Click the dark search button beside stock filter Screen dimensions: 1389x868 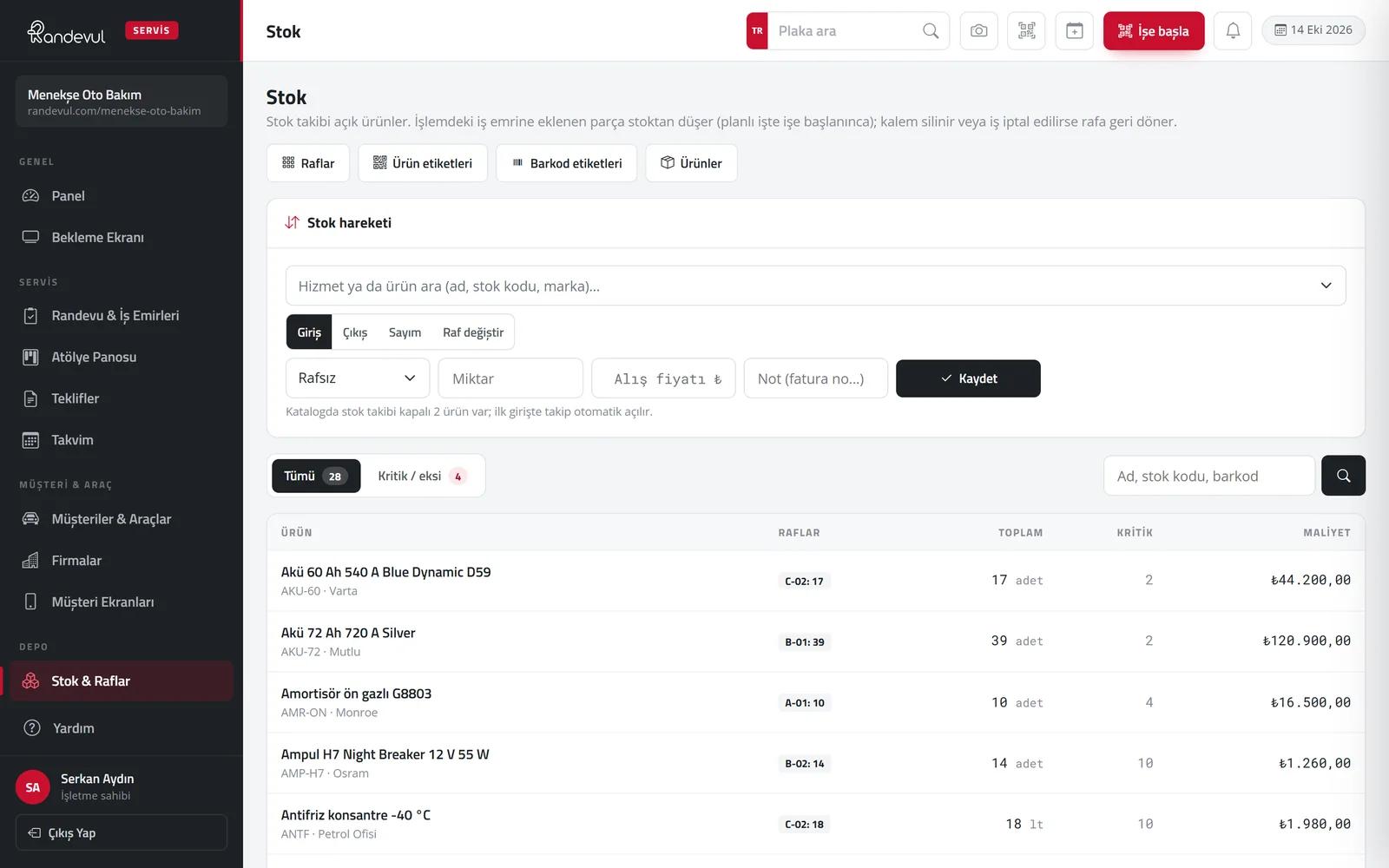tap(1343, 476)
